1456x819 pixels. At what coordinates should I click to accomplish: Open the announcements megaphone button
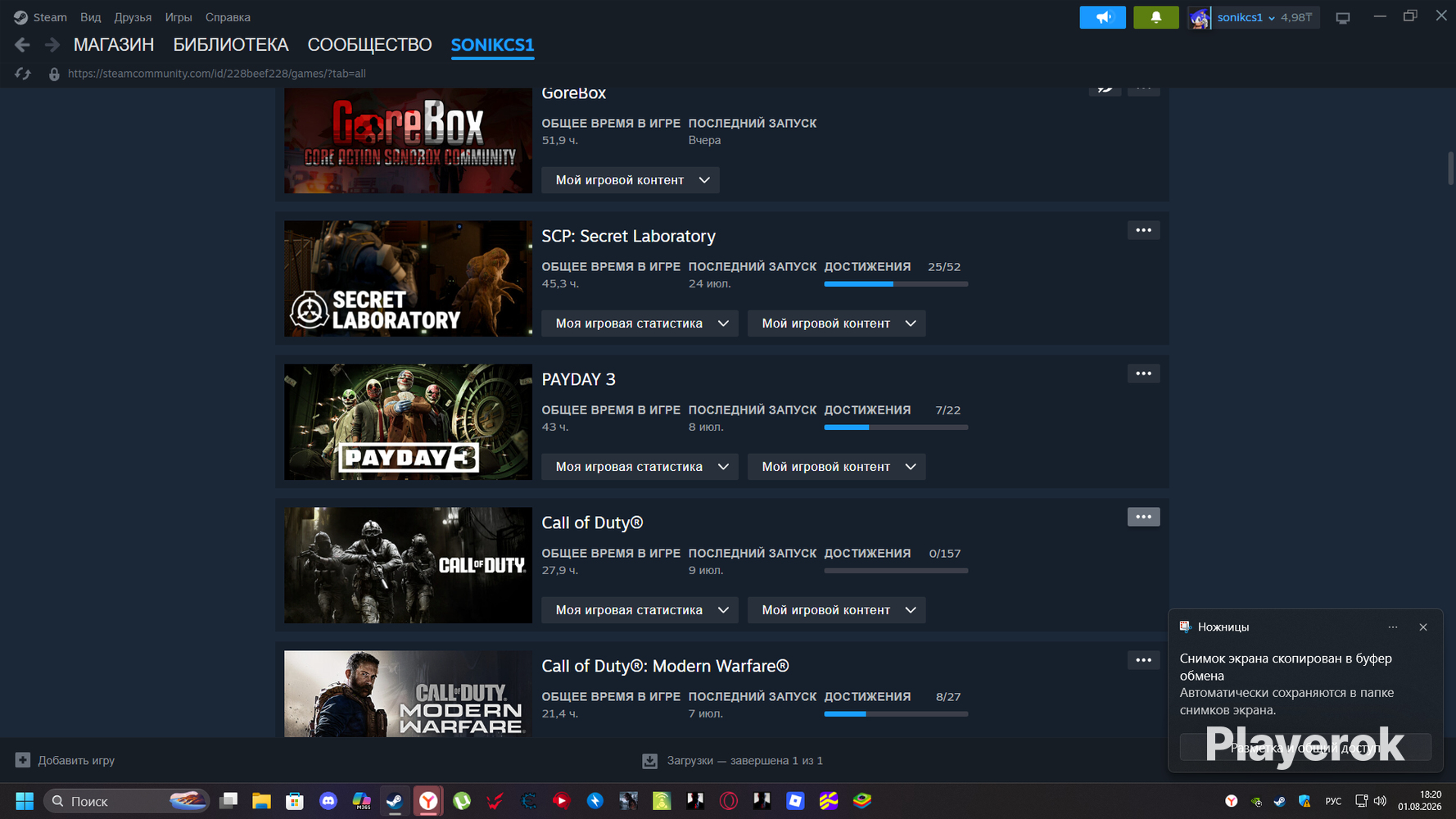[1102, 17]
